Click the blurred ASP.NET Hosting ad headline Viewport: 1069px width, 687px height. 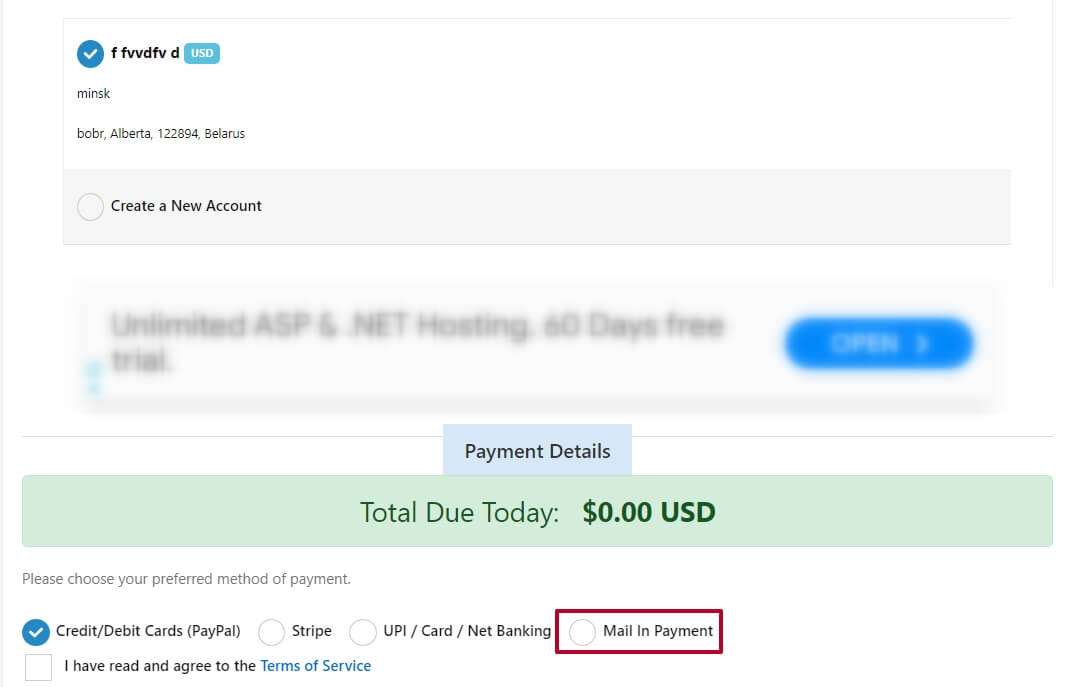(417, 342)
